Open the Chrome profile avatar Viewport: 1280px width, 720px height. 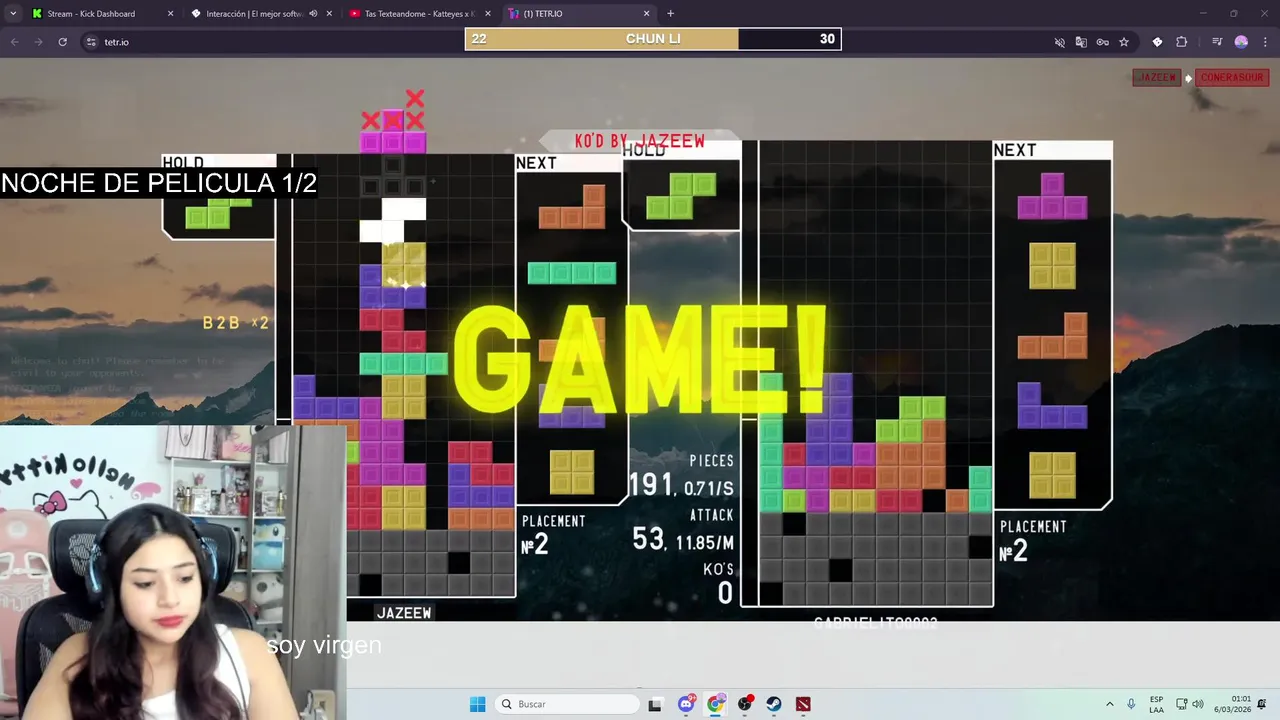pyautogui.click(x=1241, y=42)
